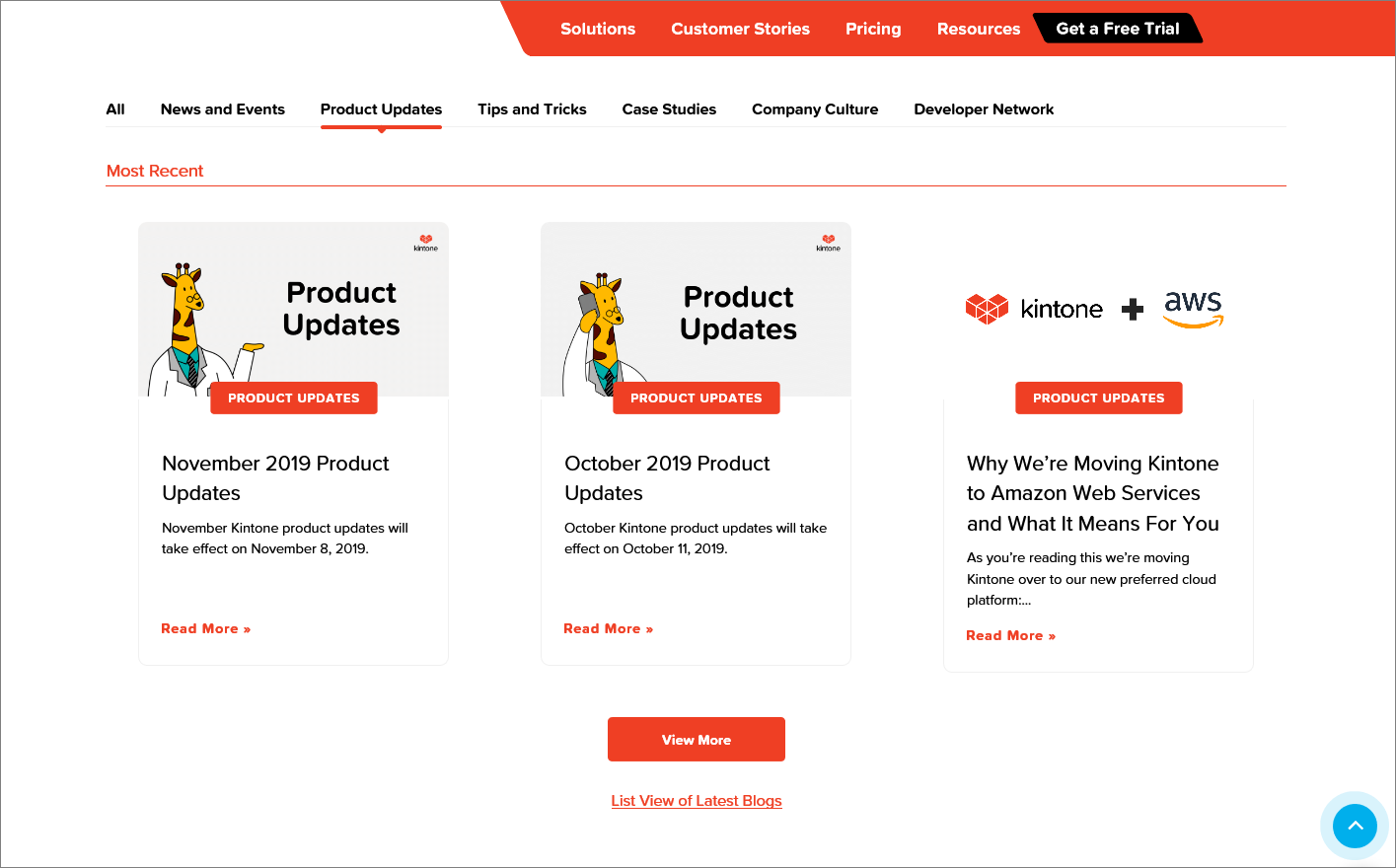The height and width of the screenshot is (868, 1396).
Task: Go to Customer Stories in navigation
Action: pos(740,29)
